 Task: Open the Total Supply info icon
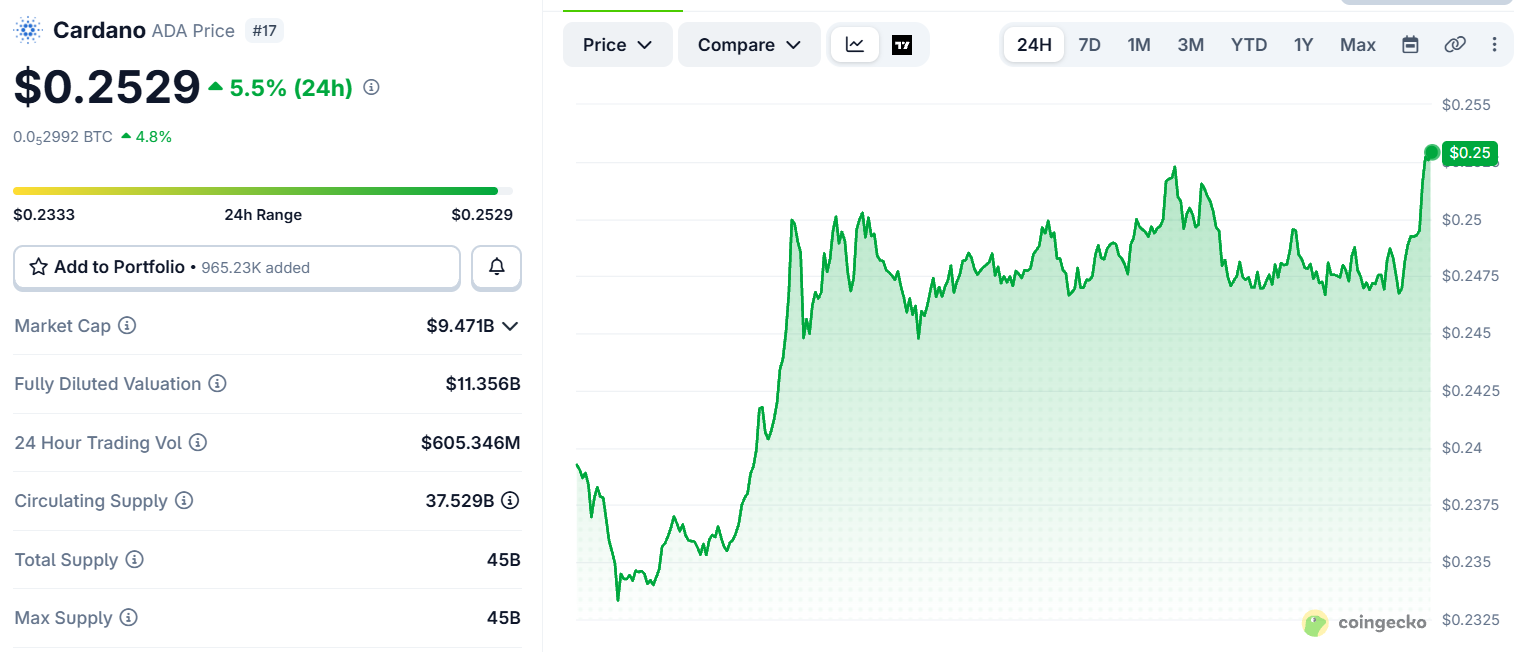click(134, 560)
